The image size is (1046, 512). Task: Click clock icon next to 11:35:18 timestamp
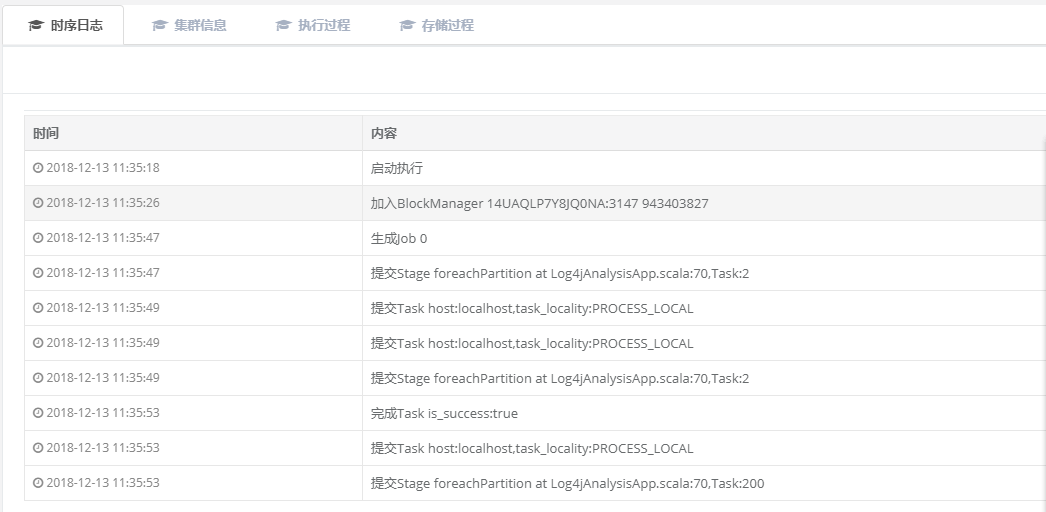tap(38, 168)
